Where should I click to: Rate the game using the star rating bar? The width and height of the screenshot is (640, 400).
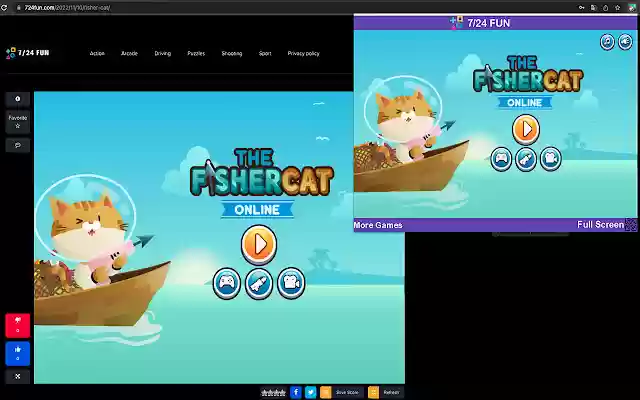pos(273,393)
